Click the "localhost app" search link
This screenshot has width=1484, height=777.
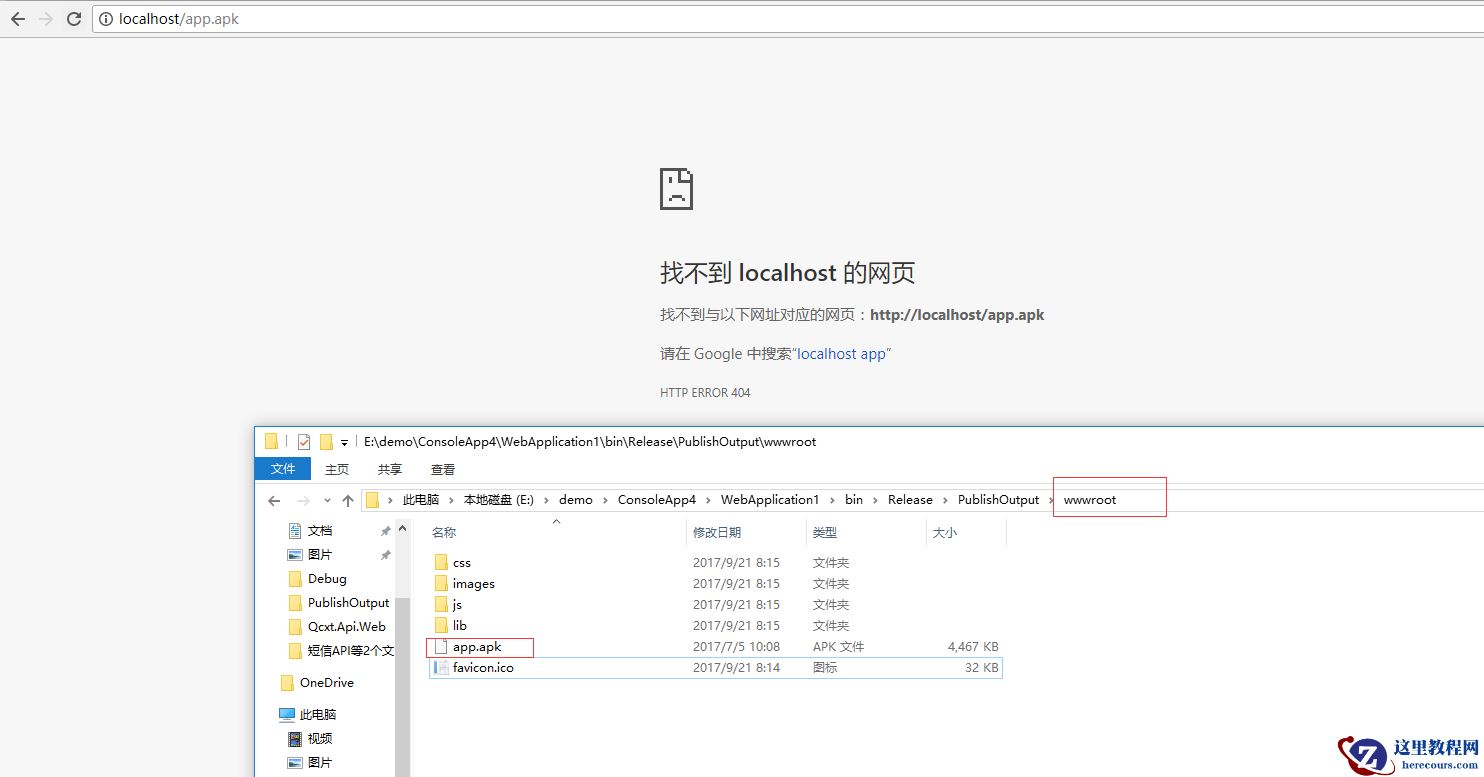tap(841, 354)
